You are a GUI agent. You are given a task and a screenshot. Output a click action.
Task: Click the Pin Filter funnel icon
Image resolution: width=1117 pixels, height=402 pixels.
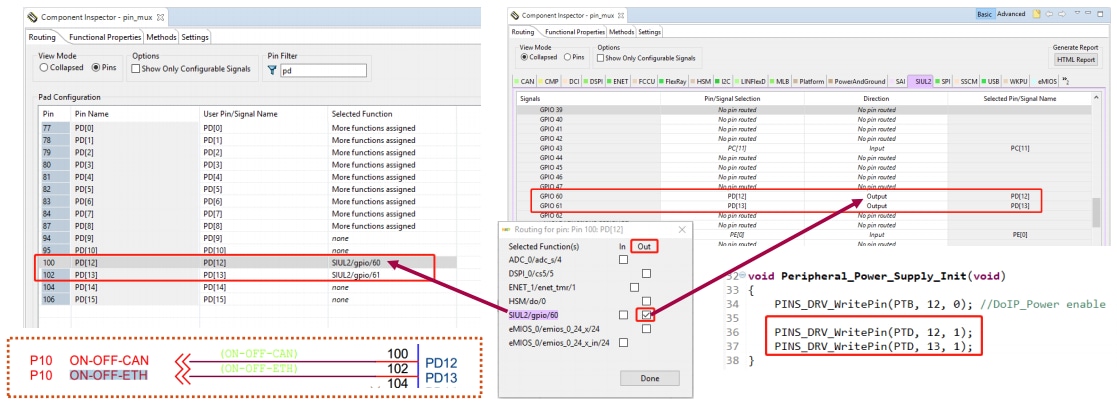[x=272, y=71]
